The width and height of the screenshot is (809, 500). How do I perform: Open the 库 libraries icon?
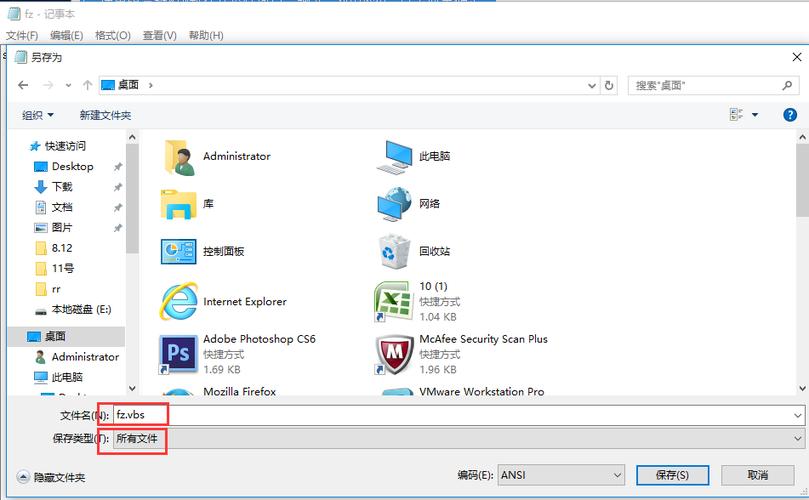[179, 204]
